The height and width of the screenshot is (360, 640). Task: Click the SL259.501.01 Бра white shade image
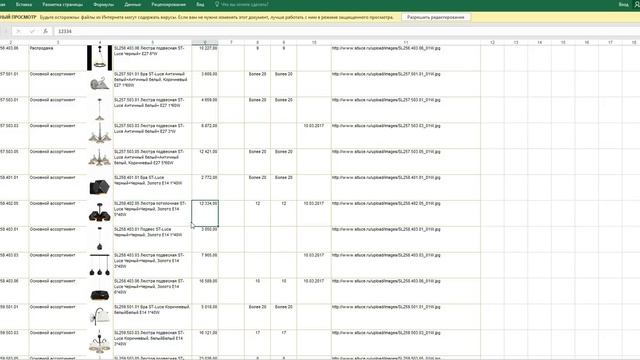[100, 316]
